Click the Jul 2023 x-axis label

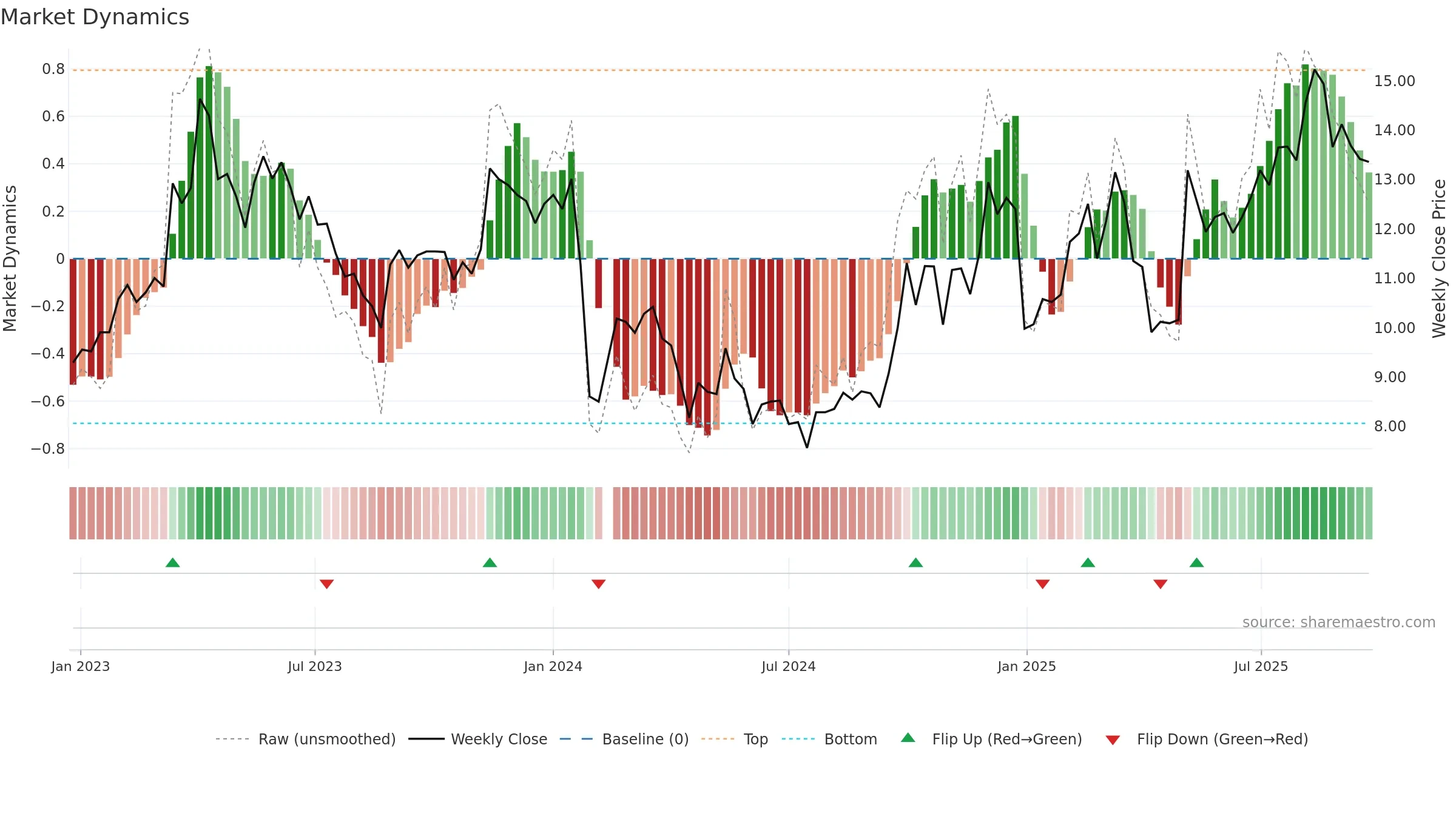pyautogui.click(x=315, y=667)
